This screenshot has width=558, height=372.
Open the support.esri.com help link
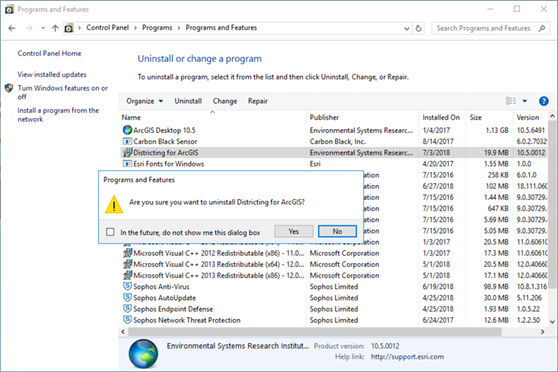tap(407, 357)
